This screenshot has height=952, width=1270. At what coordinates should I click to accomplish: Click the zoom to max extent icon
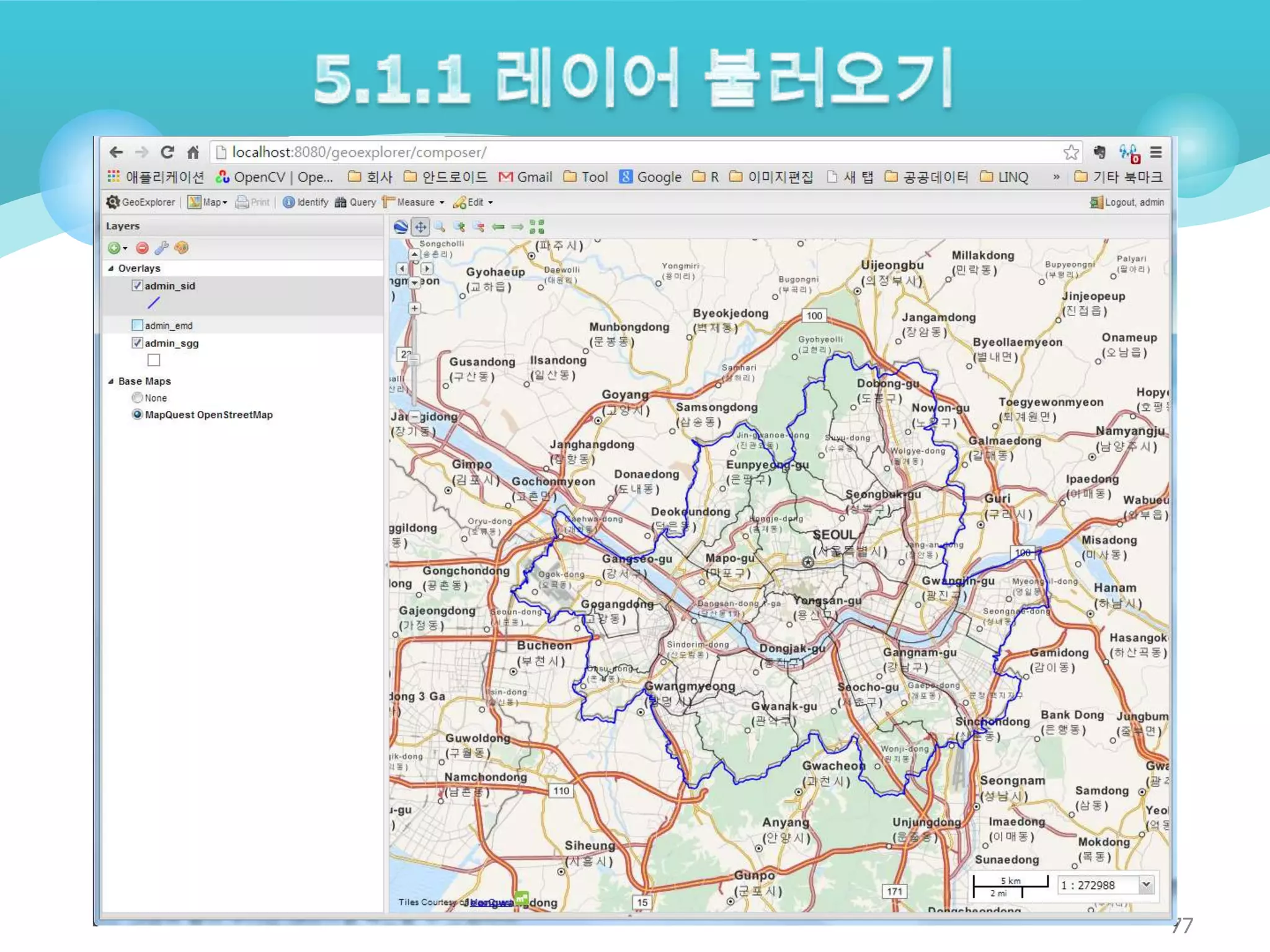point(537,227)
